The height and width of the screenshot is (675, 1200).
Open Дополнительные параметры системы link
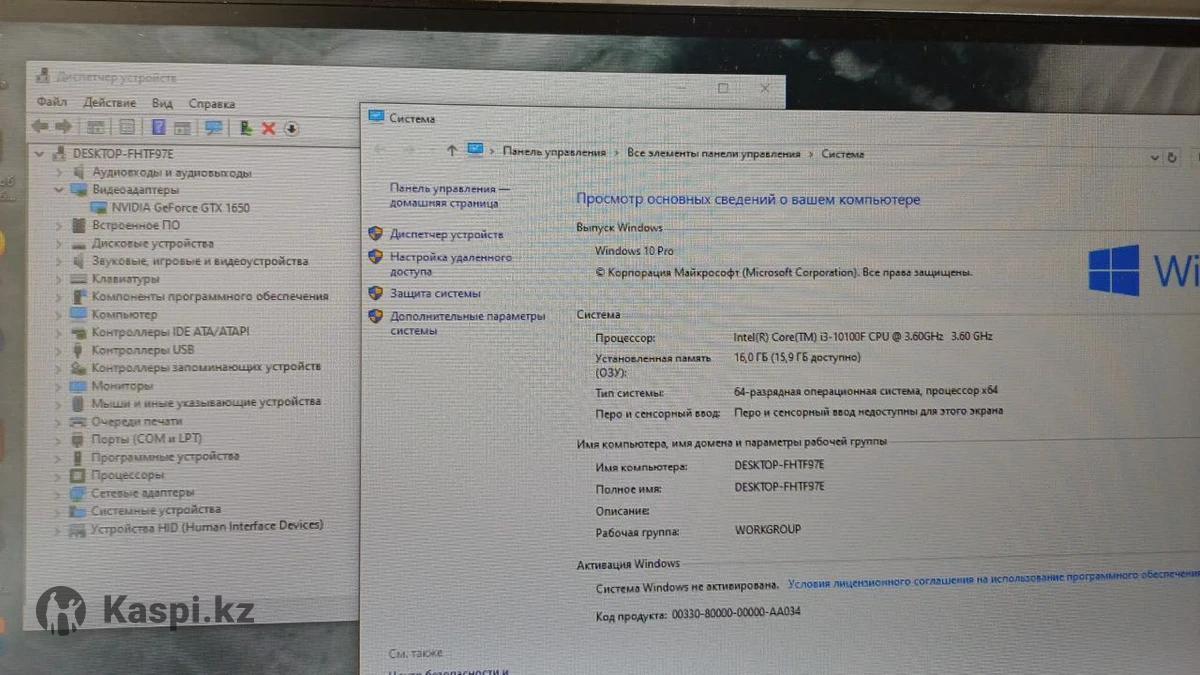467,323
